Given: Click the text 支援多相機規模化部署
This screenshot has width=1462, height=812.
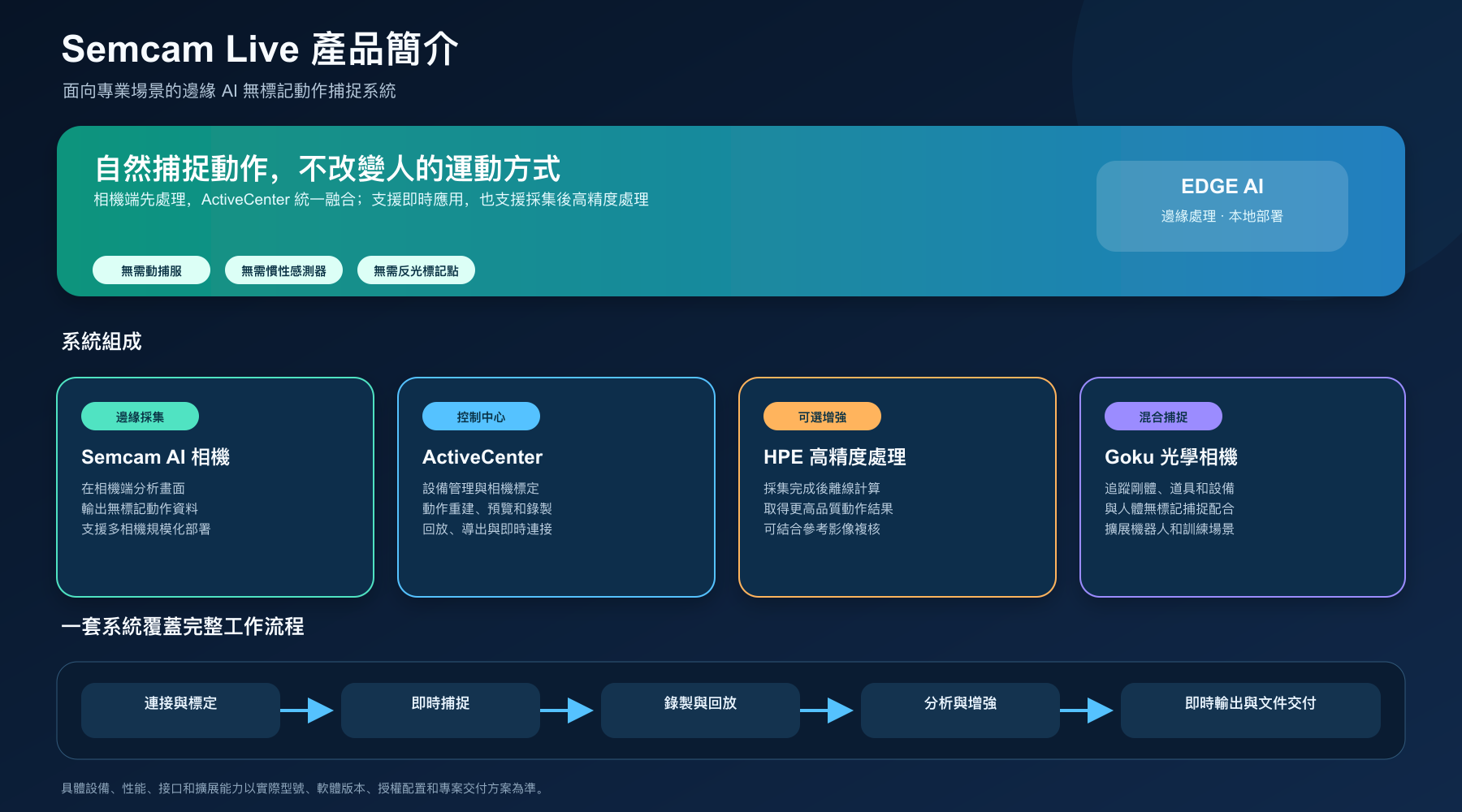Looking at the screenshot, I should pyautogui.click(x=146, y=529).
